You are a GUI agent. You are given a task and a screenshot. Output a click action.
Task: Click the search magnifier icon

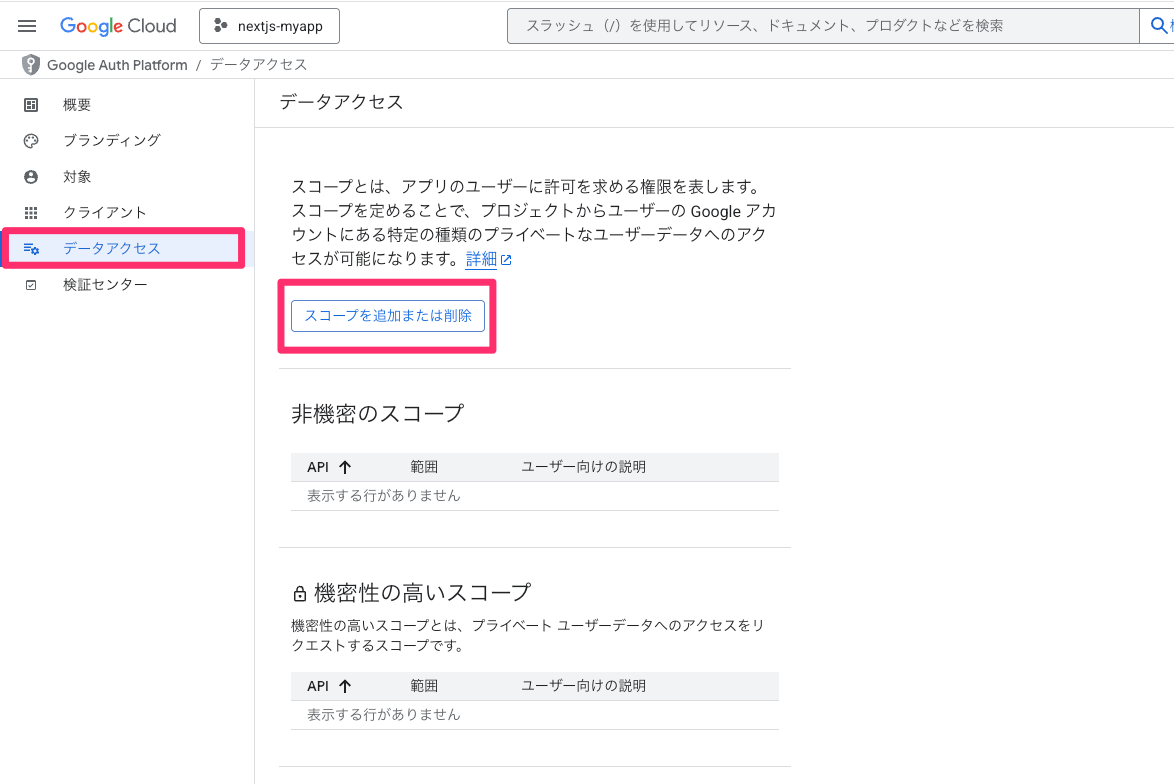(1160, 26)
